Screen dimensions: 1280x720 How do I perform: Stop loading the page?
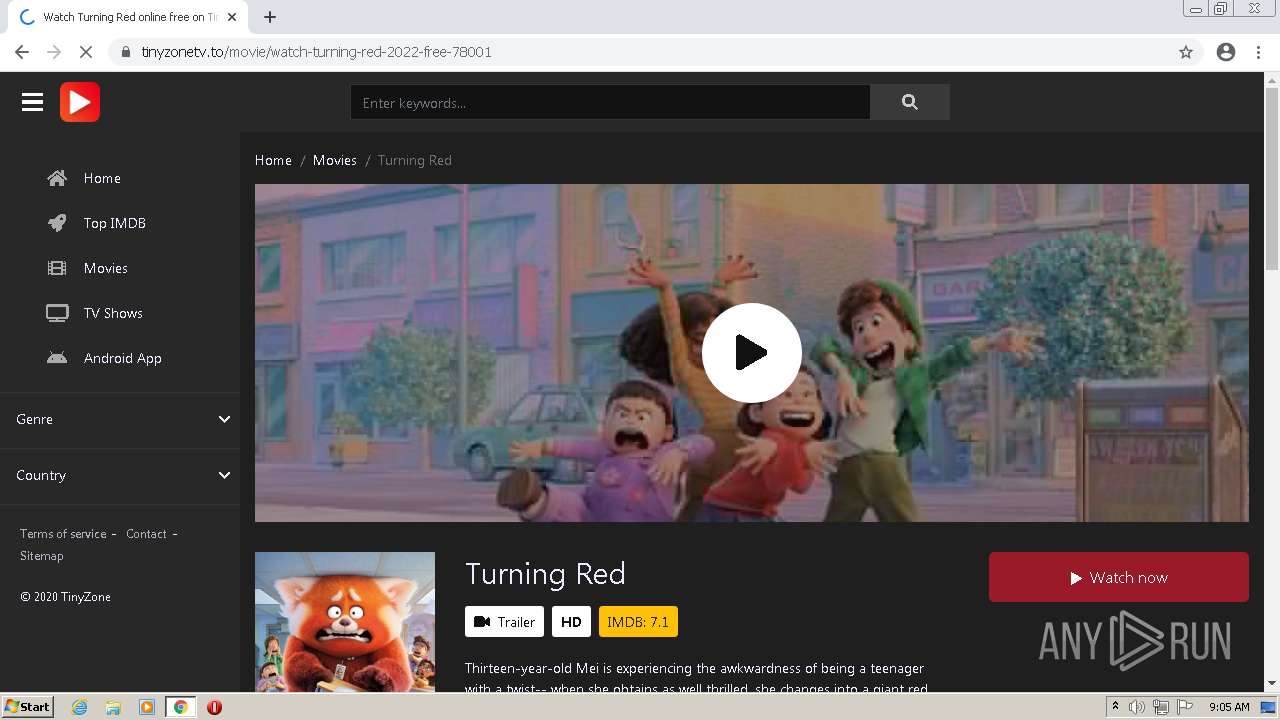86,52
